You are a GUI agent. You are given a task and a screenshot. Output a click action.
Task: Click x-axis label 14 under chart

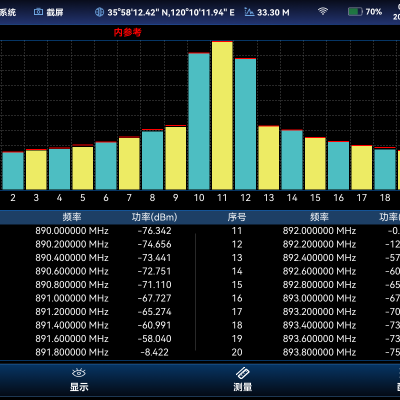tap(292, 198)
